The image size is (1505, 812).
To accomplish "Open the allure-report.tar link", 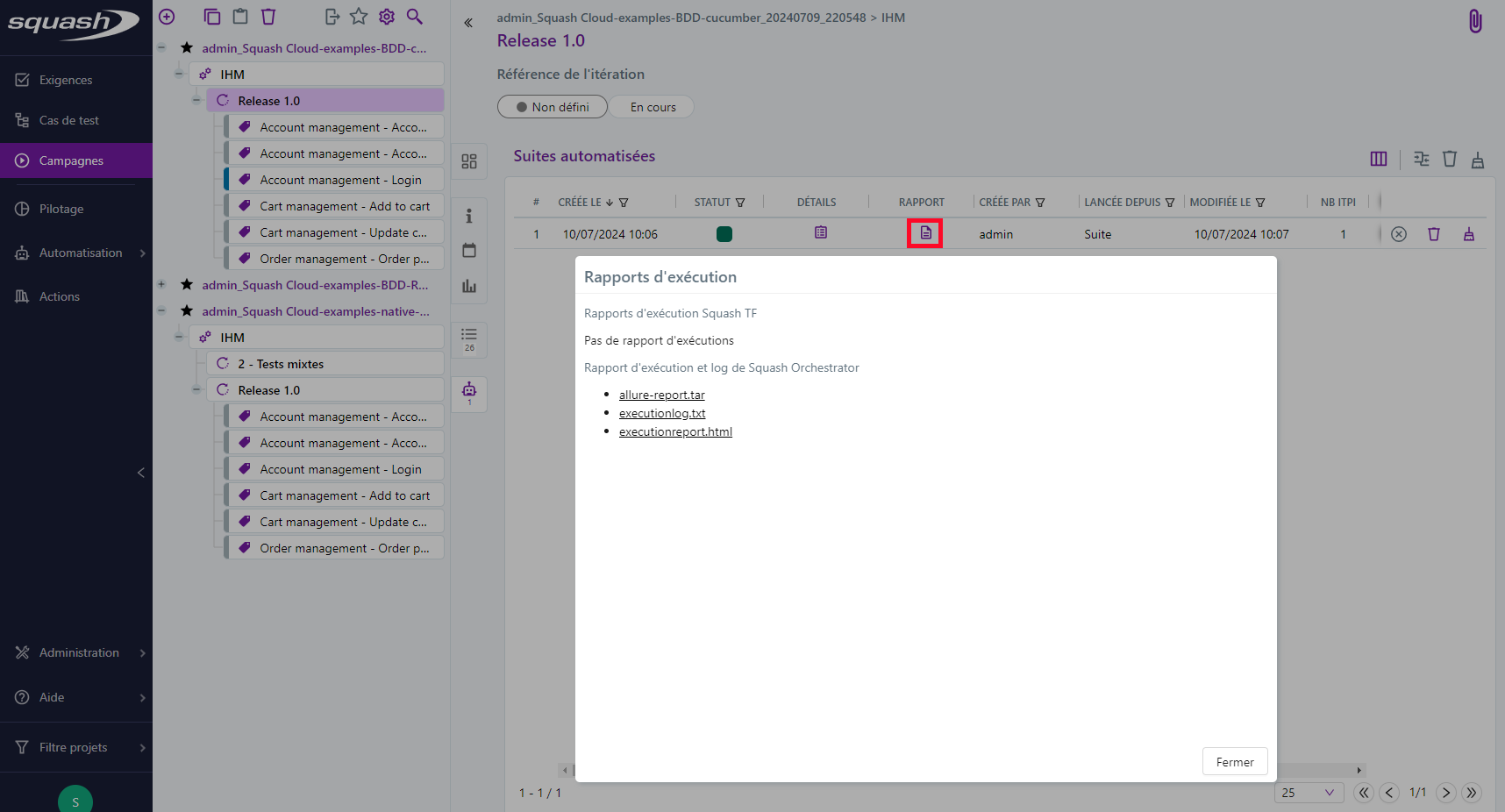I will coord(661,395).
